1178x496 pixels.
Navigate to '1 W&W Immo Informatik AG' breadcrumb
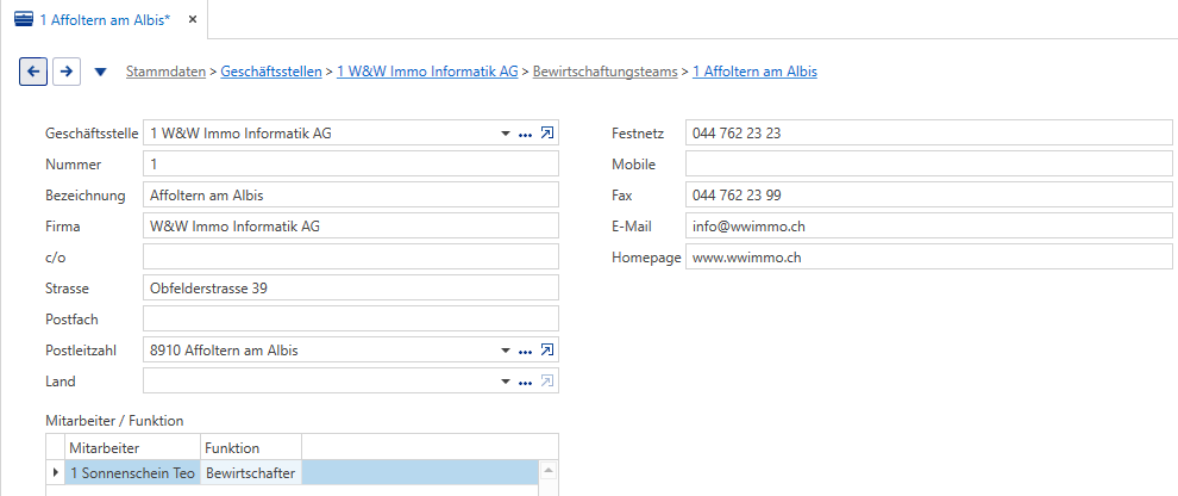(427, 71)
